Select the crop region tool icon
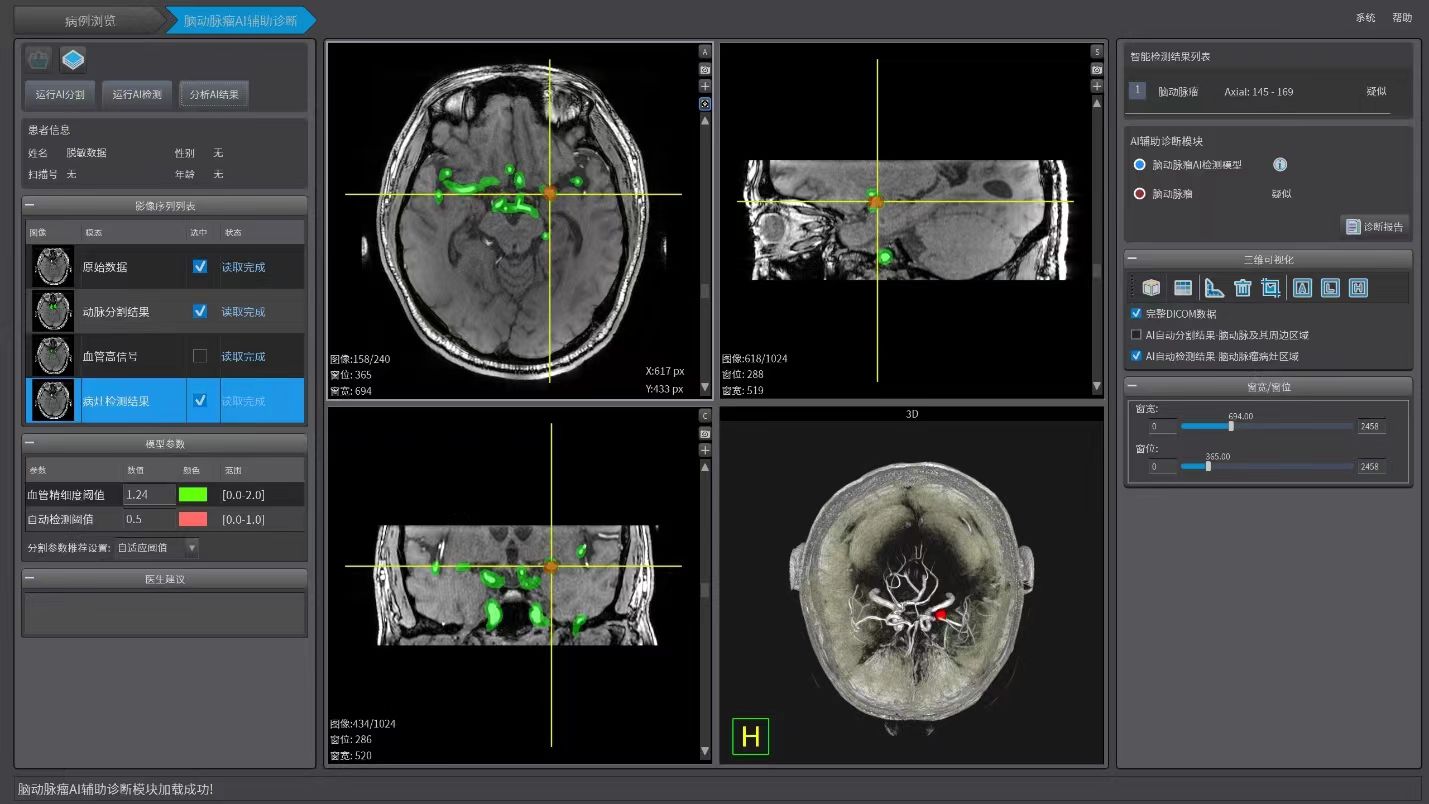Viewport: 1429px width, 804px height. click(1271, 288)
